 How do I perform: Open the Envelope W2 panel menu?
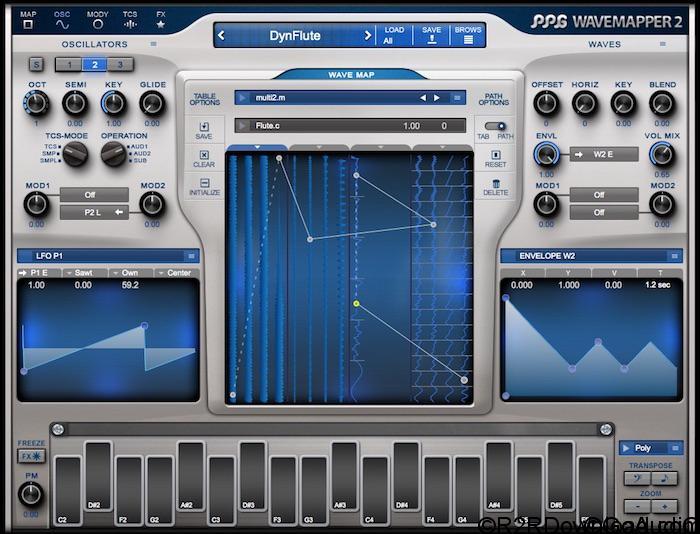click(x=675, y=256)
